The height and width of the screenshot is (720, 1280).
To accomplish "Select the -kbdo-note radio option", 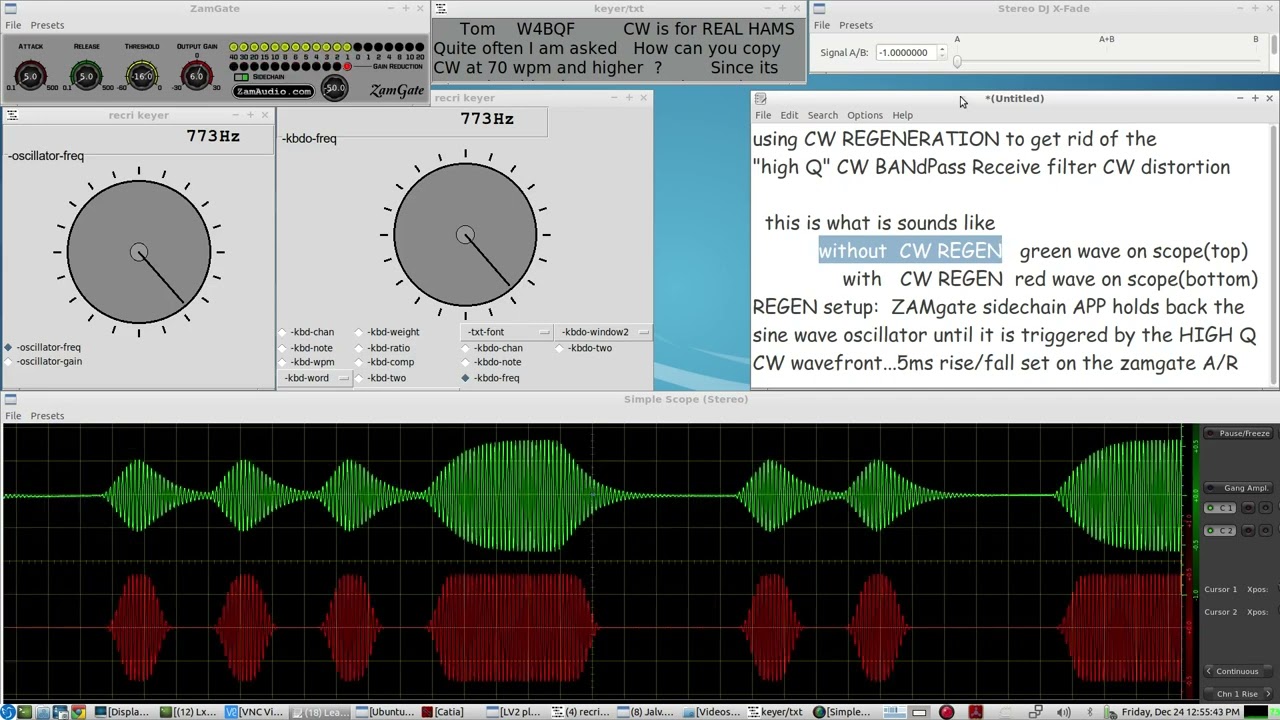I will tap(492, 362).
